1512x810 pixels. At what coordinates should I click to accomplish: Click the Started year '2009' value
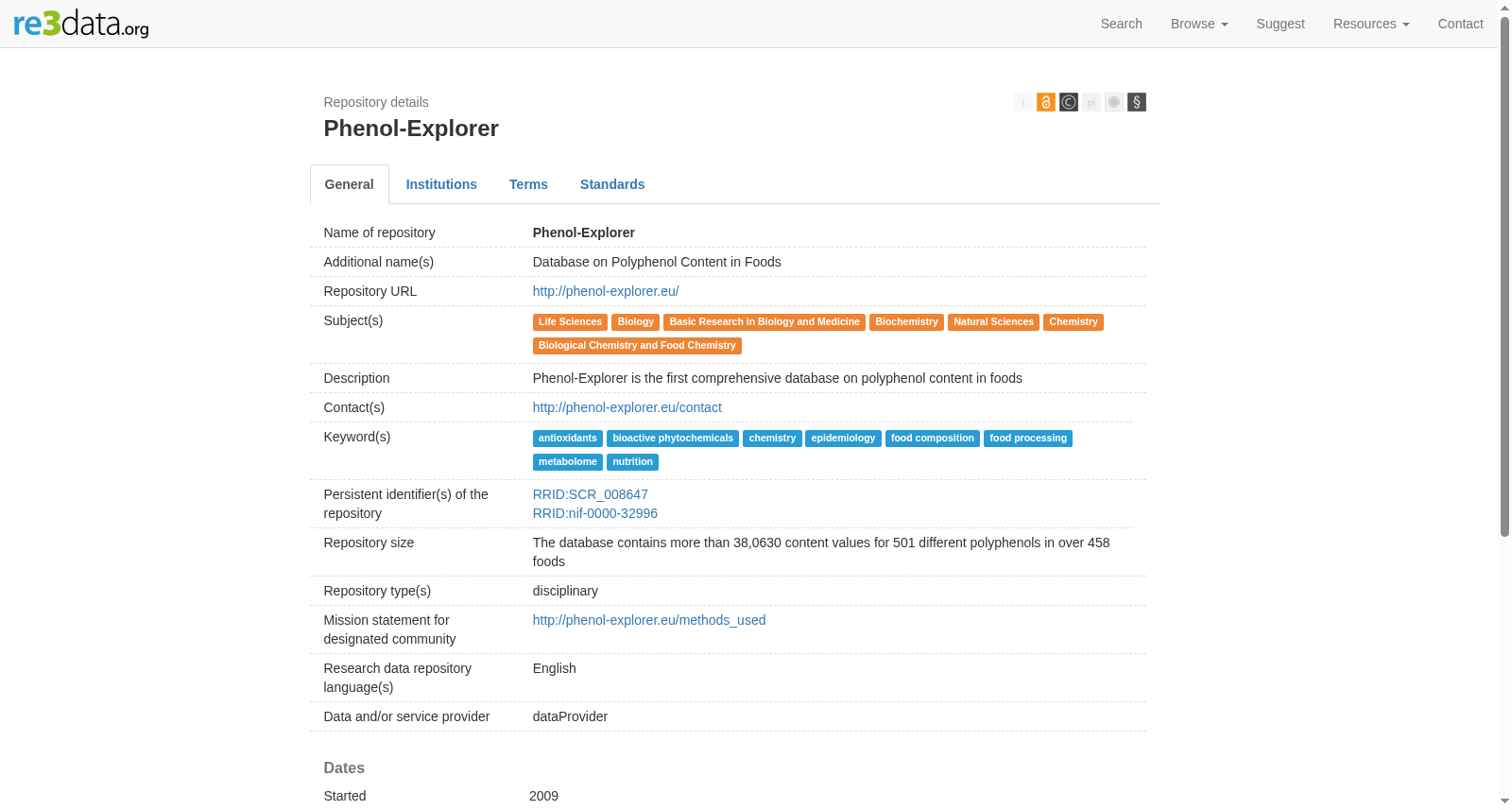[543, 796]
